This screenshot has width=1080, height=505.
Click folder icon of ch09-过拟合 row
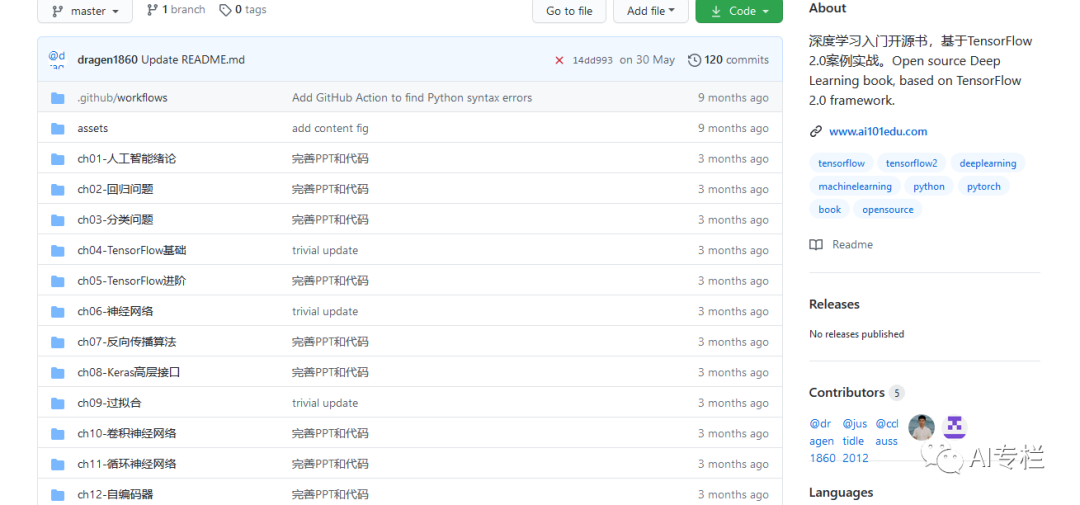pos(58,403)
